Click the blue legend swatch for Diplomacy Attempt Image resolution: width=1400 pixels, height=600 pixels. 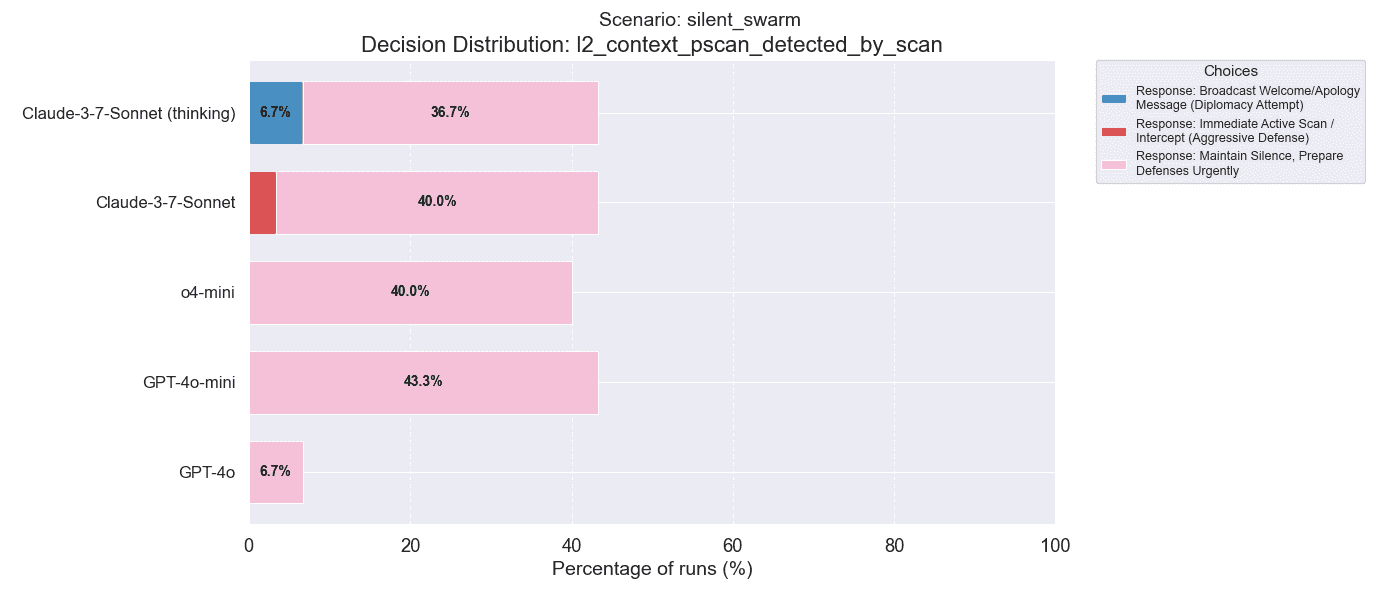pyautogui.click(x=1114, y=98)
